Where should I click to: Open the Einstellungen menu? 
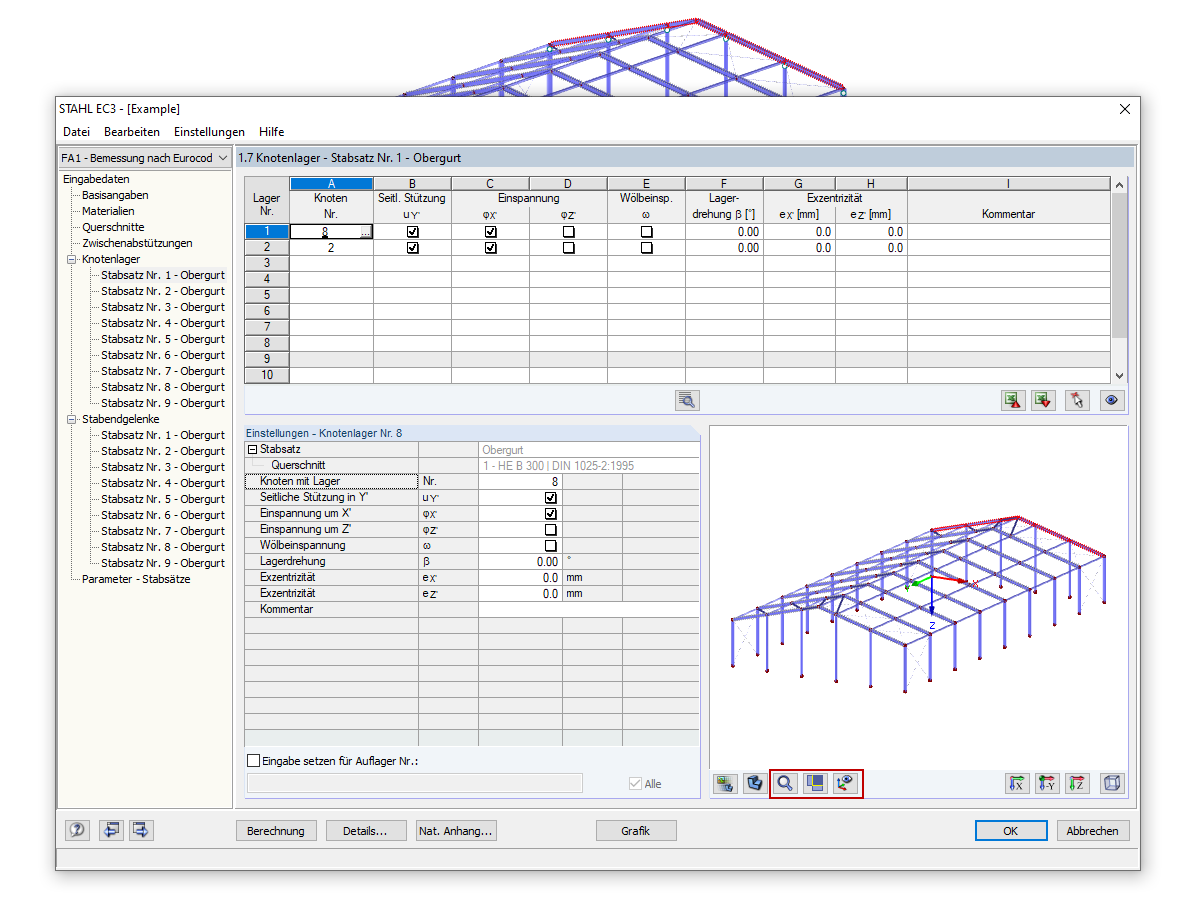(x=209, y=131)
